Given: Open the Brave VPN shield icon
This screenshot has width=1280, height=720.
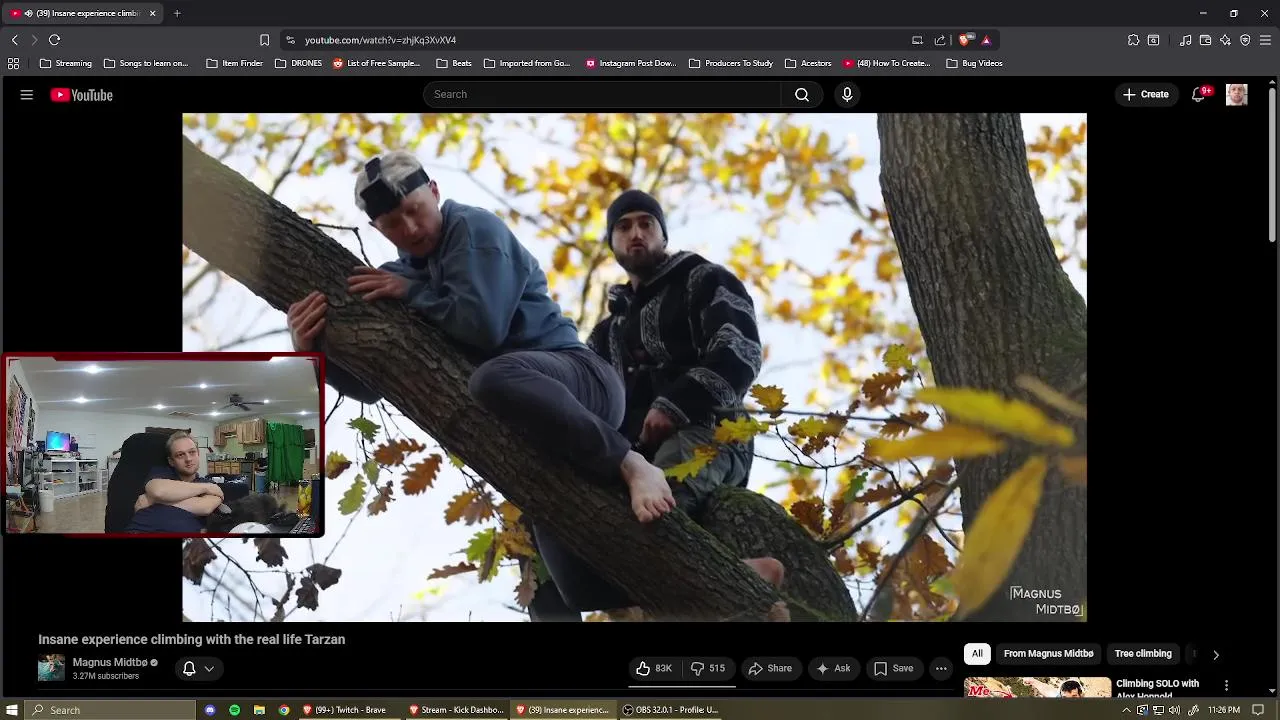Looking at the screenshot, I should point(1245,40).
